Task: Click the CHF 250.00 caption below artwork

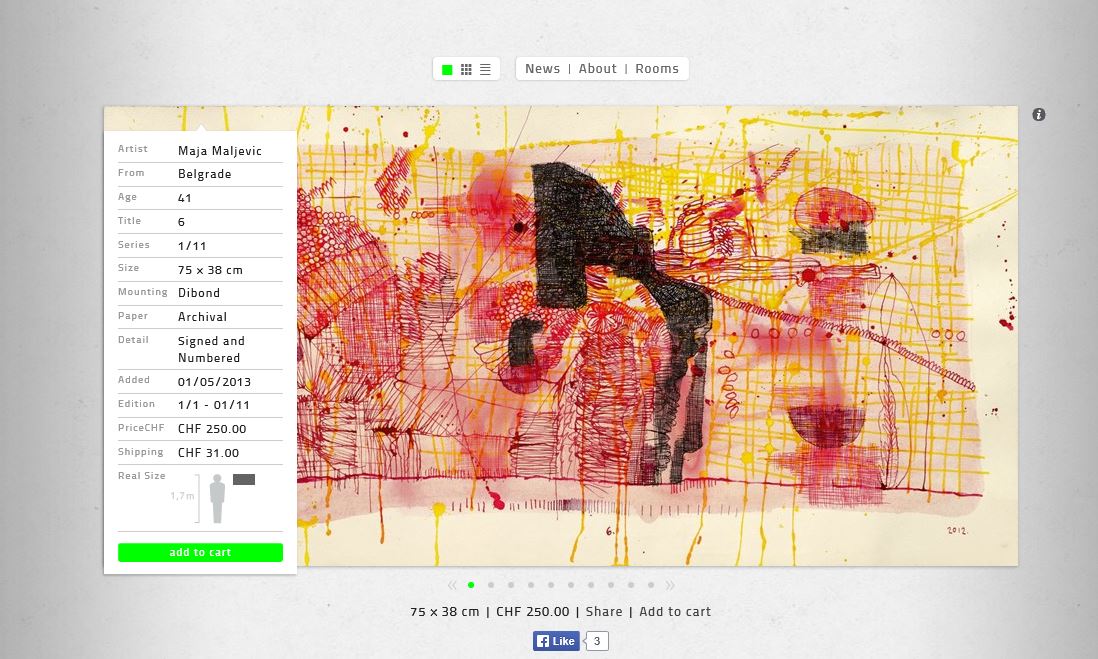Action: coord(533,611)
